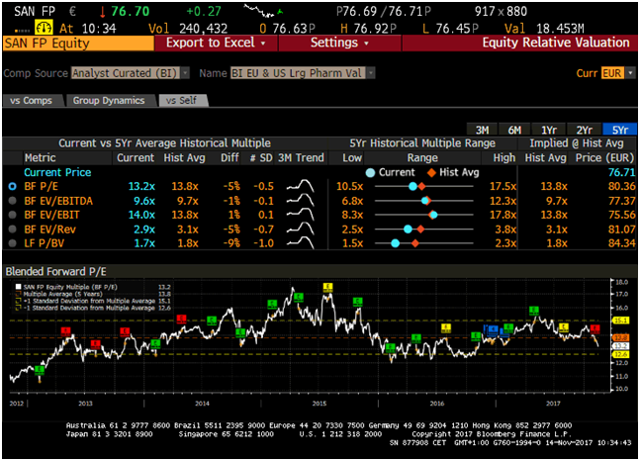Click implied price 80.36 for BF P/E
The image size is (640, 461).
click(x=622, y=186)
